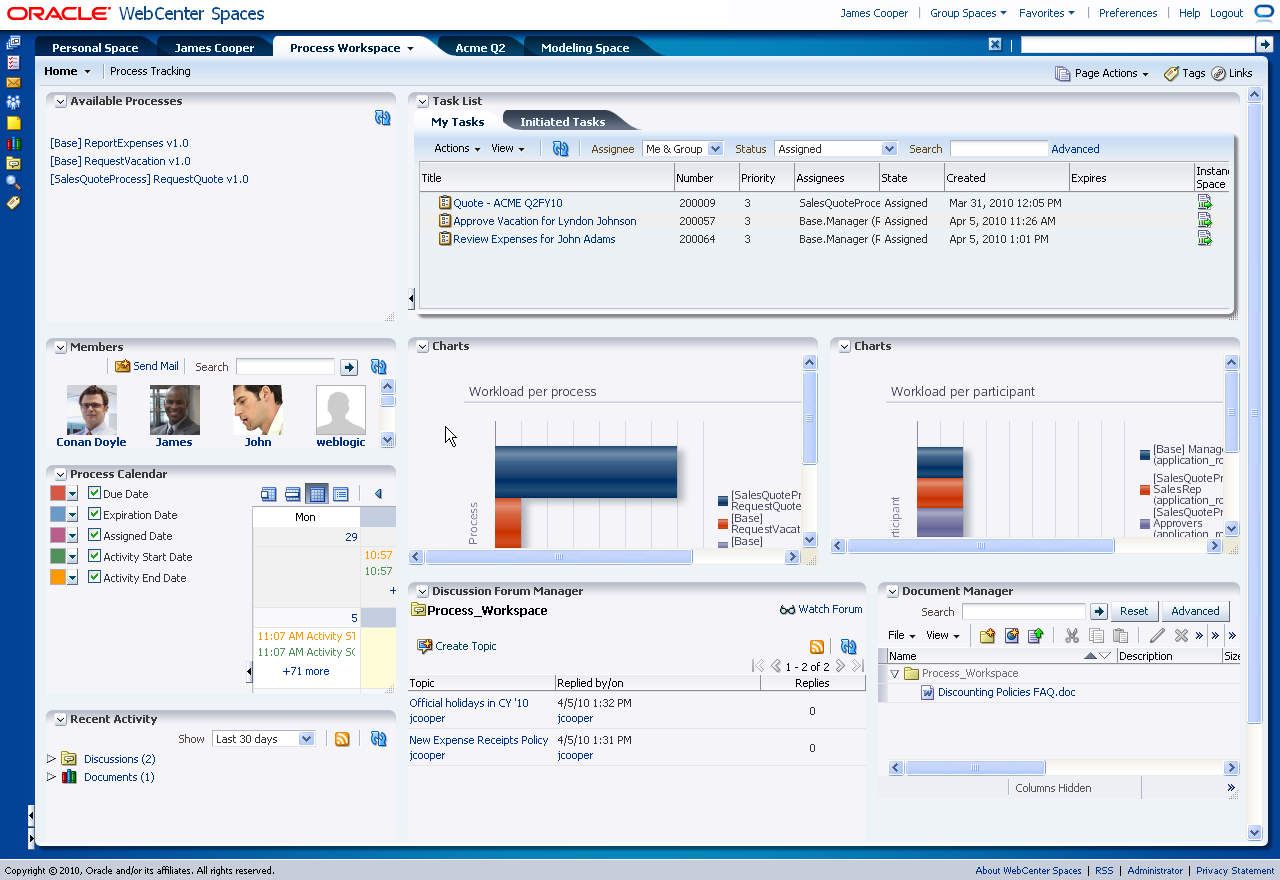Switch to the Personal Space tab
1280x880 pixels.
[93, 48]
